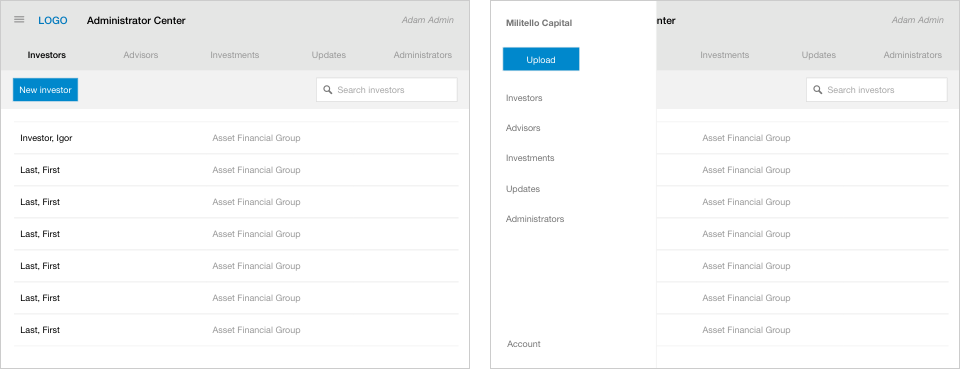This screenshot has width=960, height=369.
Task: Choose Advisors in side drawer menu
Action: point(523,128)
